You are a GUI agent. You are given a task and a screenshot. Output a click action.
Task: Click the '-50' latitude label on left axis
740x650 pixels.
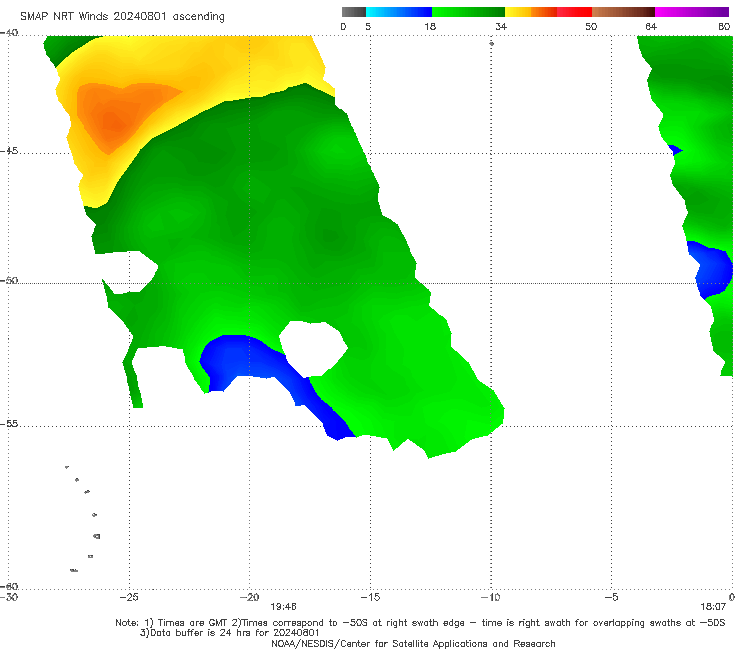tap(9, 280)
